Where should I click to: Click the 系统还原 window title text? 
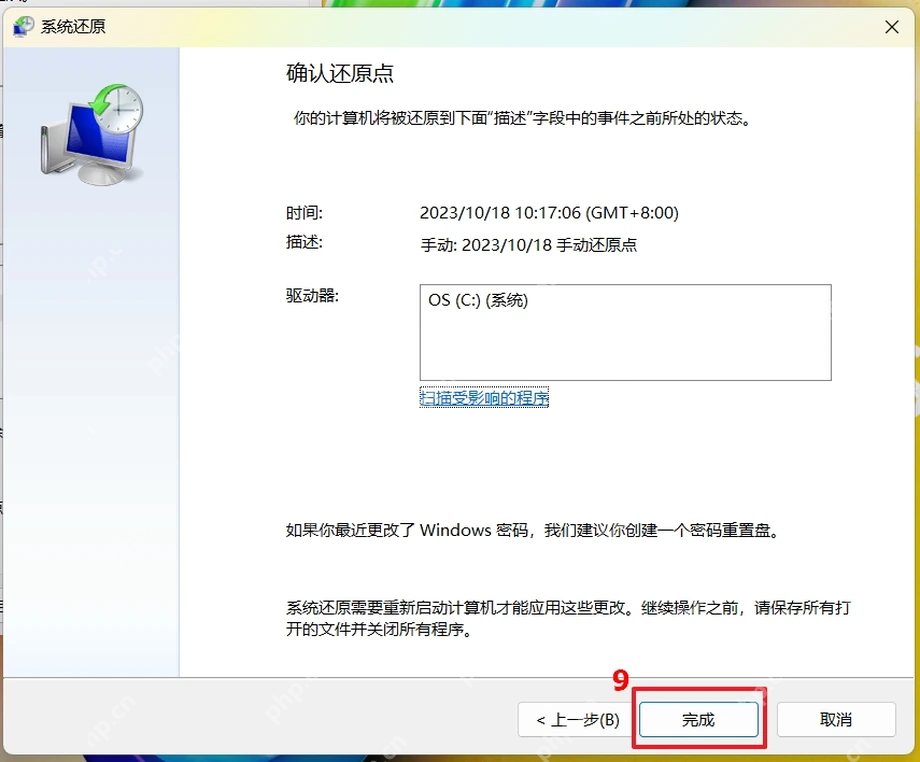(73, 26)
